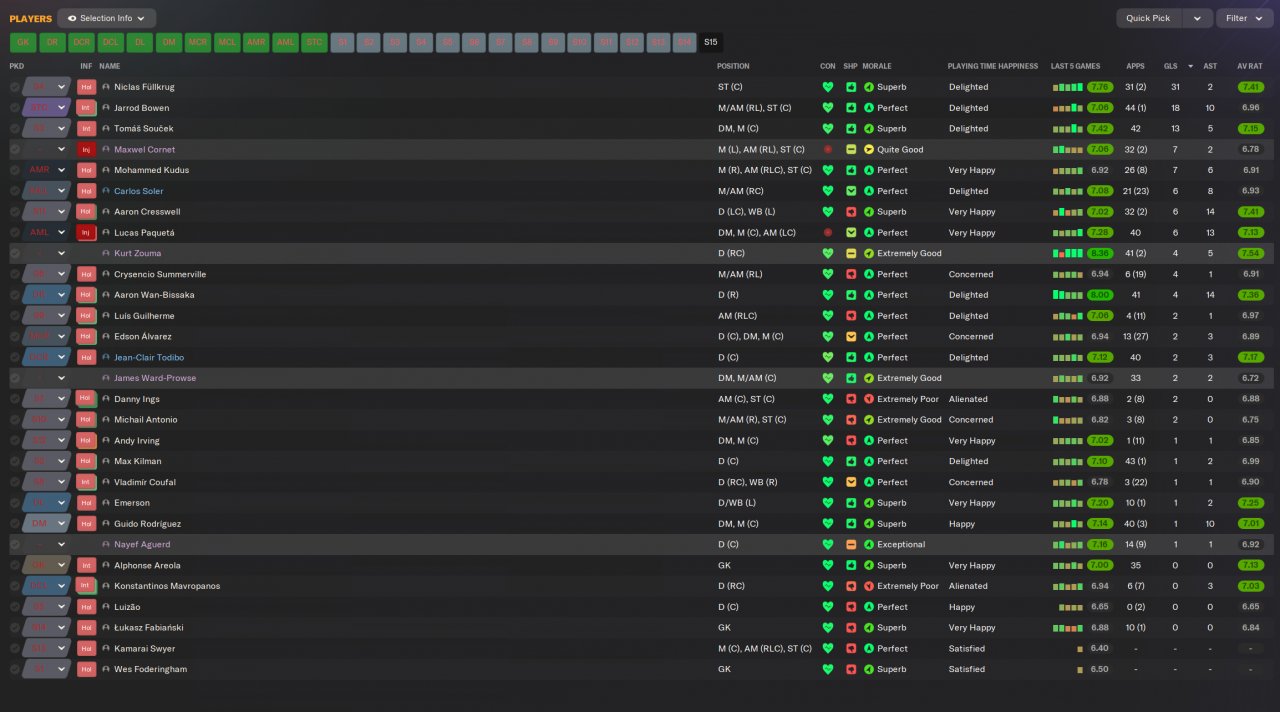Toggle the picked check for Guido Rodríguez
The height and width of the screenshot is (712, 1280).
click(15, 524)
